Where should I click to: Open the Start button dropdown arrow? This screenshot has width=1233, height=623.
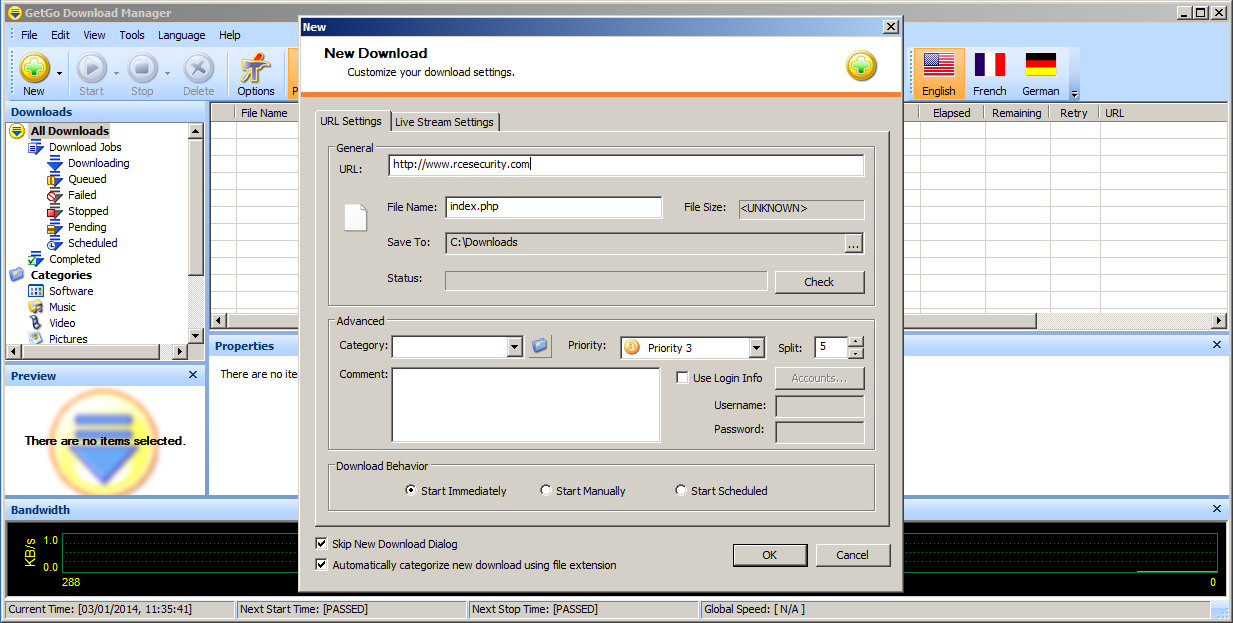[x=116, y=74]
